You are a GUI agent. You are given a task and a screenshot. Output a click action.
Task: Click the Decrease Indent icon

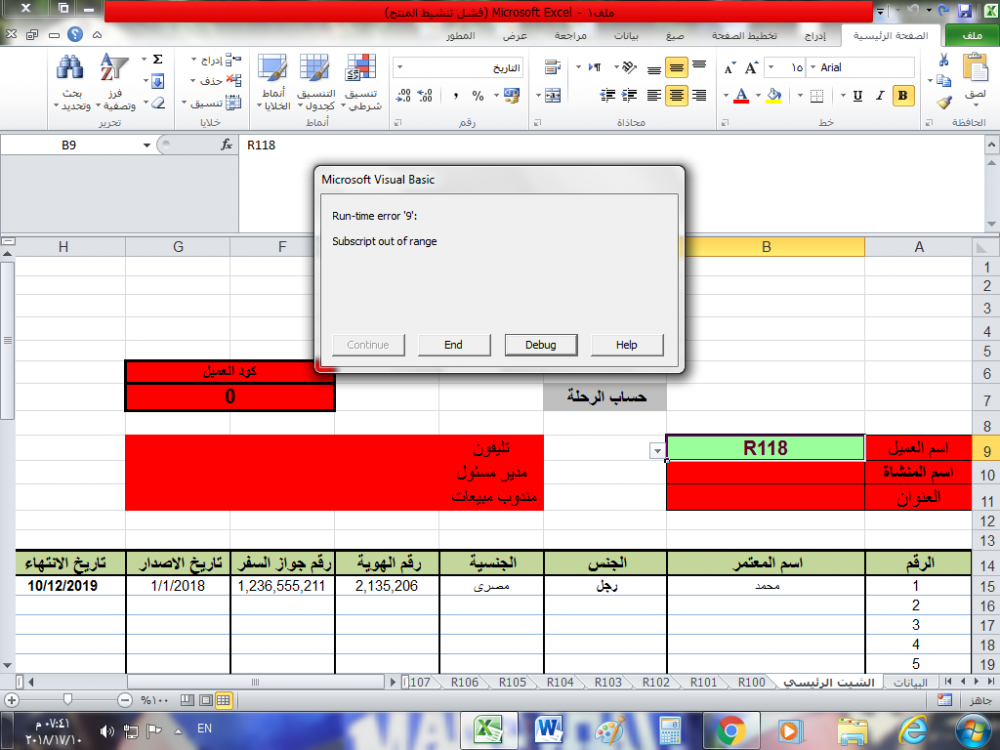click(630, 96)
